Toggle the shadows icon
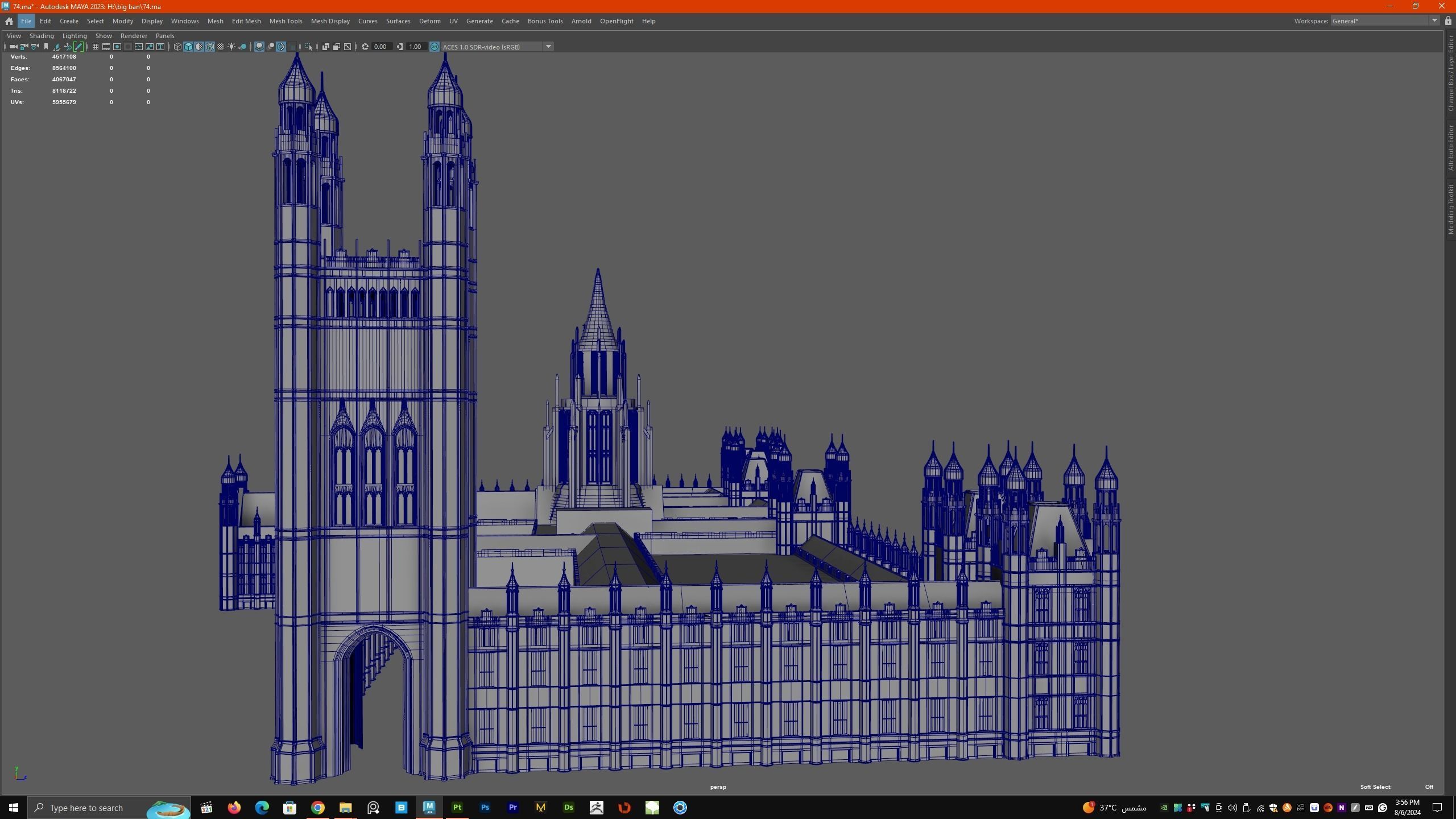1456x819 pixels. (x=242, y=47)
